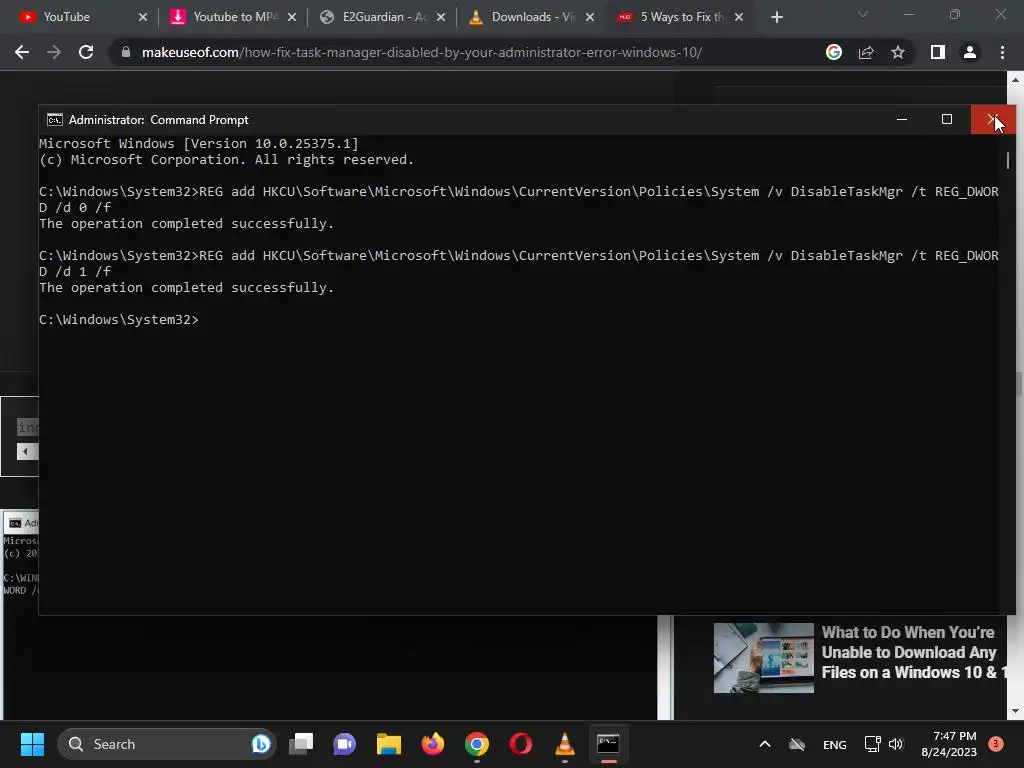Viewport: 1024px width, 768px height.
Task: Select Command Prompt taskbar icon
Action: [x=608, y=744]
